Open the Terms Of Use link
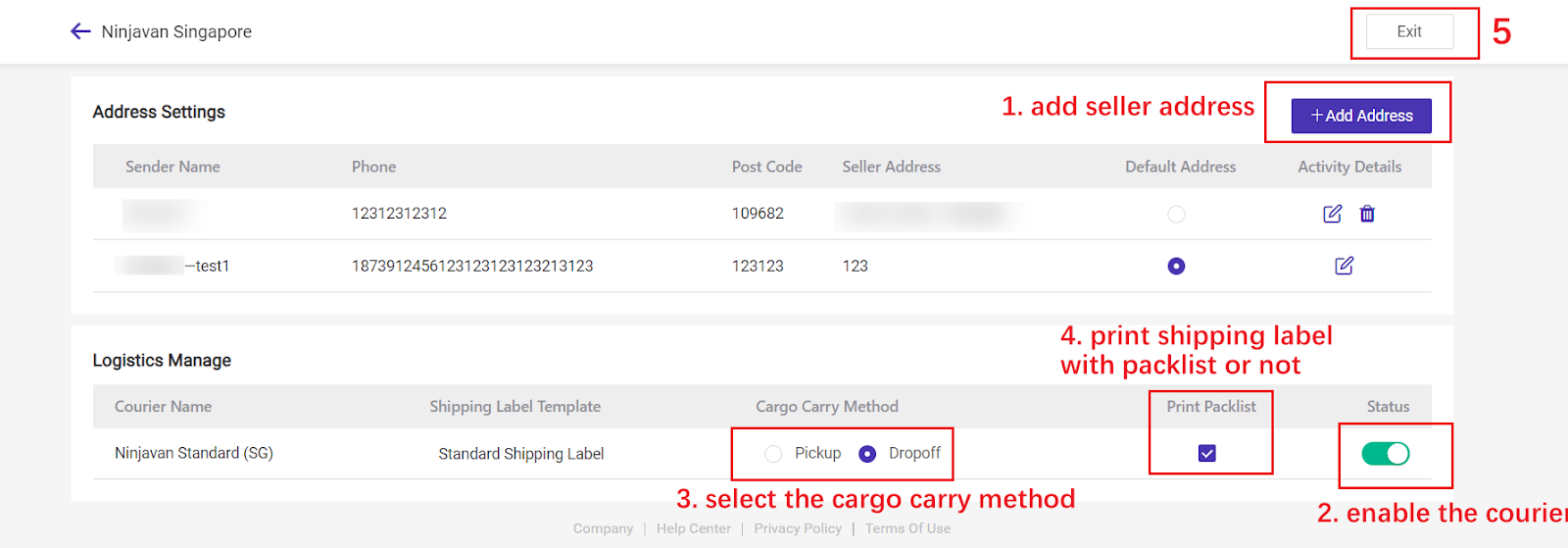 click(x=907, y=528)
